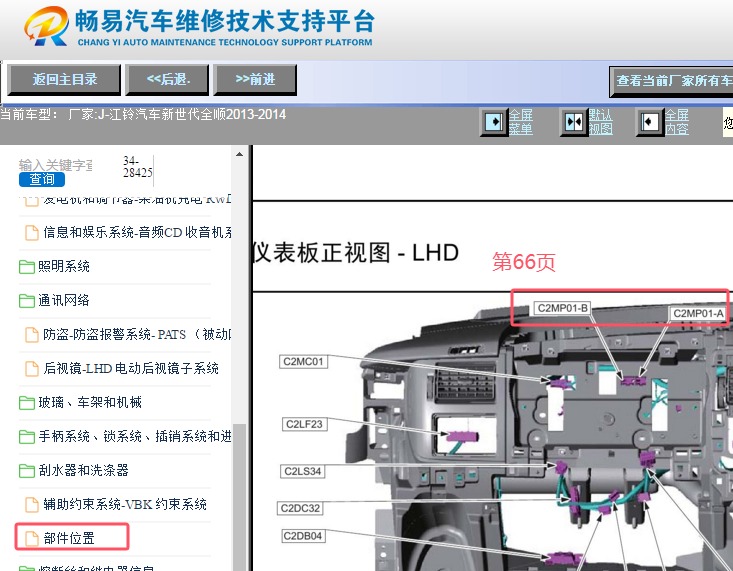Go forward with the >>前进 button
Image resolution: width=733 pixels, height=571 pixels.
255,80
